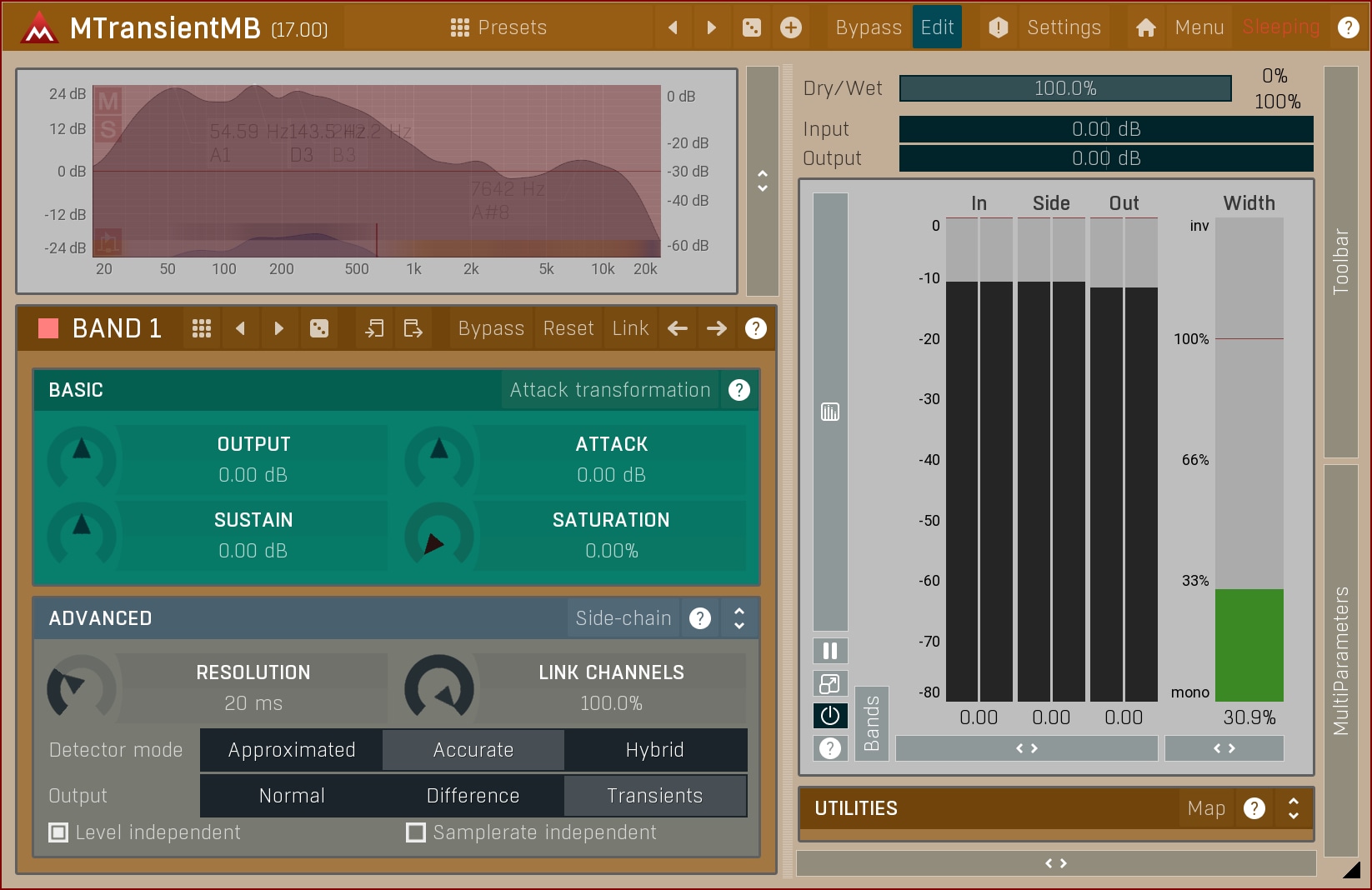1372x890 pixels.
Task: Click the random preset dice icon in top bar
Action: click(751, 27)
